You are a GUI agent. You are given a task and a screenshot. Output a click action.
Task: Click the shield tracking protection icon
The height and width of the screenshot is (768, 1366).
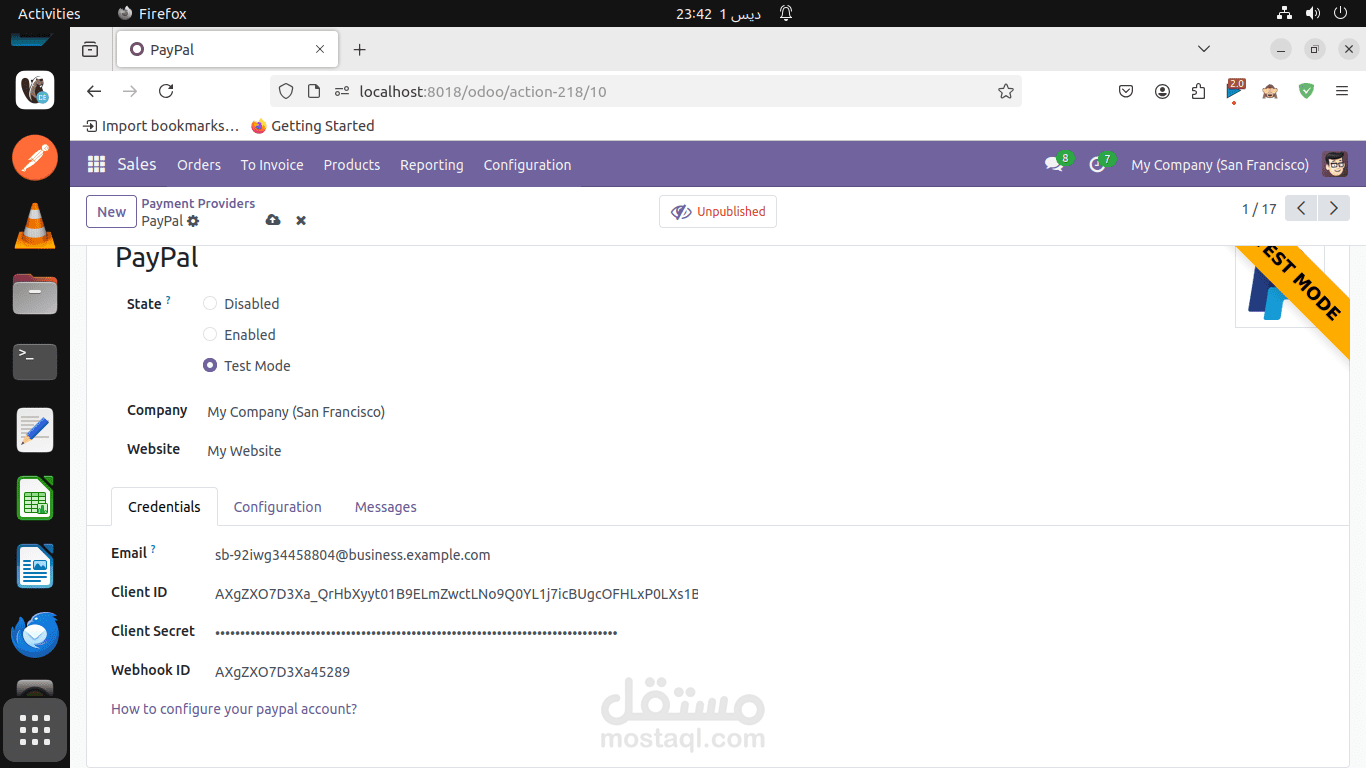click(286, 91)
